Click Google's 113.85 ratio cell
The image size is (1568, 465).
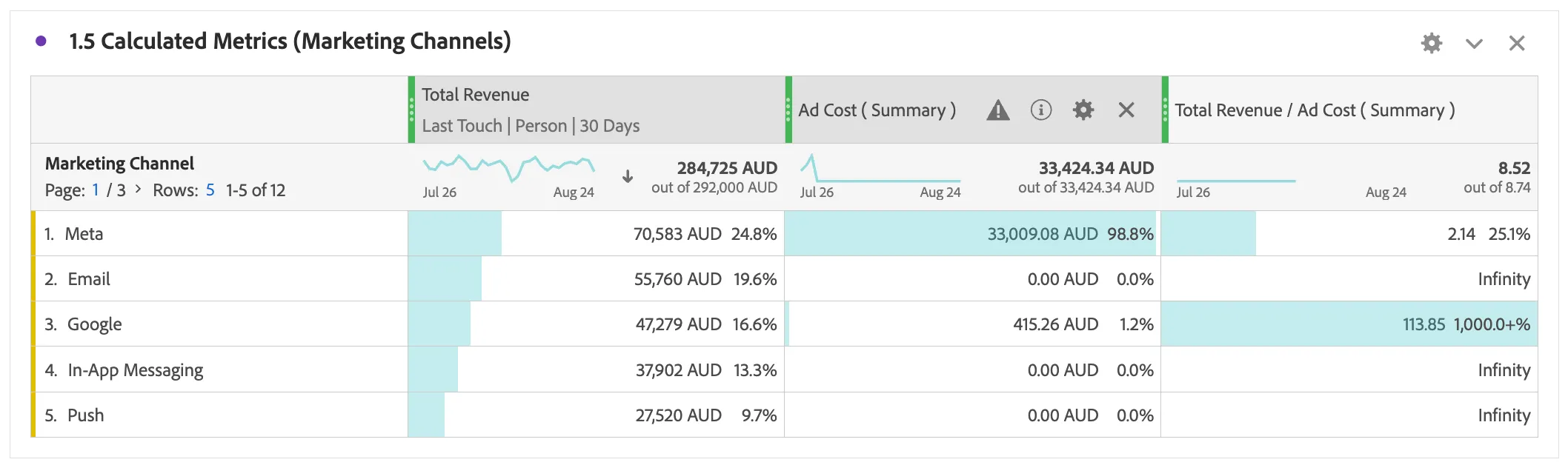[1349, 324]
